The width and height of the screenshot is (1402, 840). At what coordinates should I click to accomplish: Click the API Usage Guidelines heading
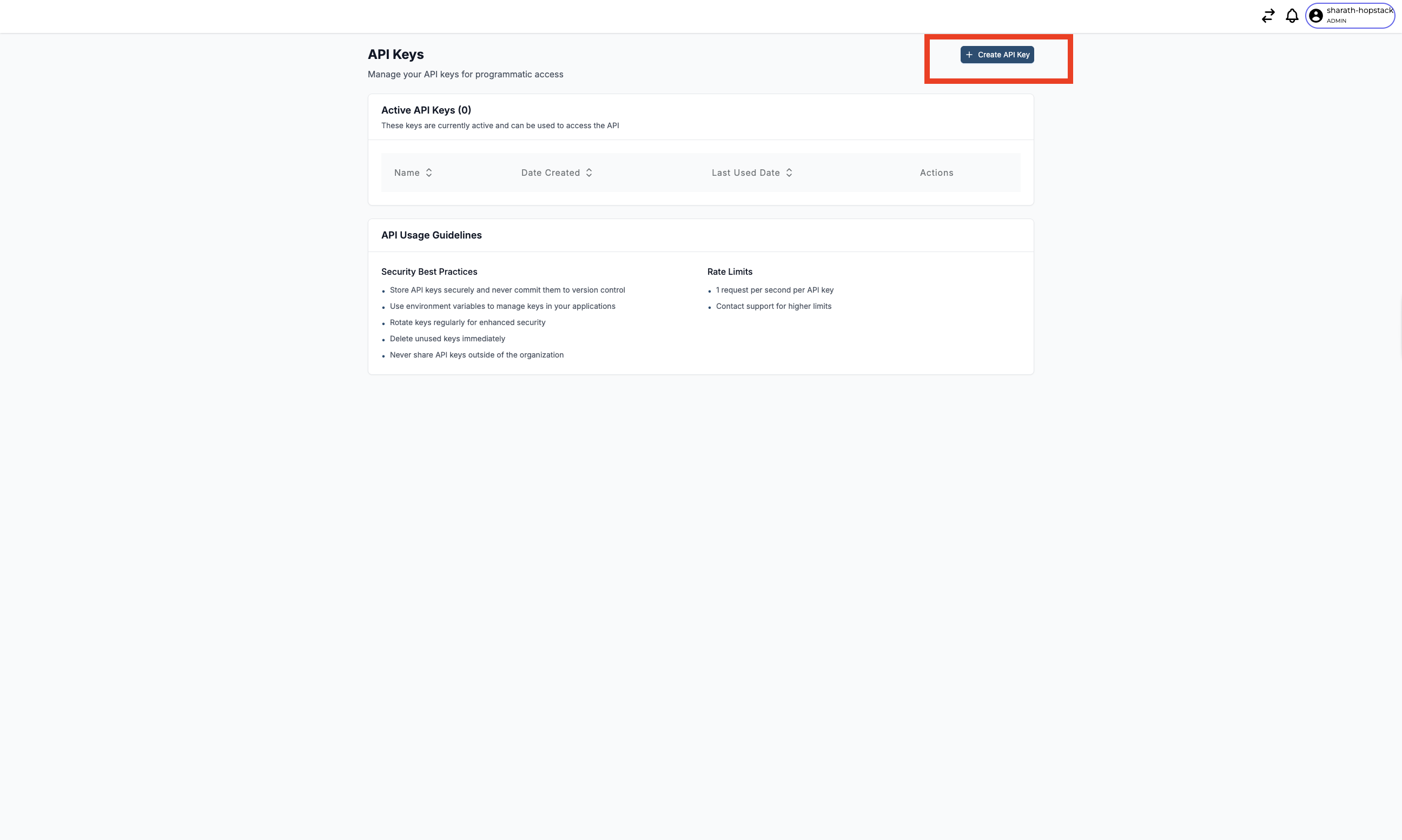(431, 235)
